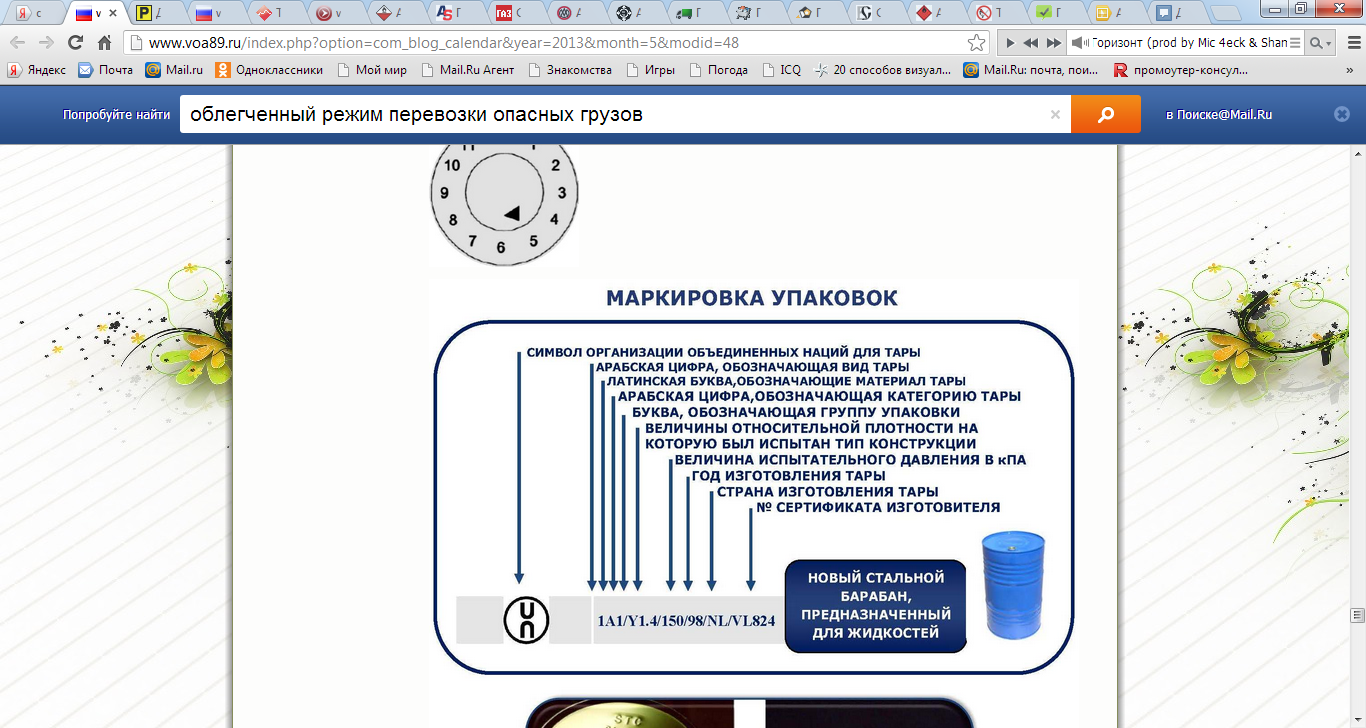Open the Погода bookmark
The image size is (1366, 728).
[x=718, y=70]
